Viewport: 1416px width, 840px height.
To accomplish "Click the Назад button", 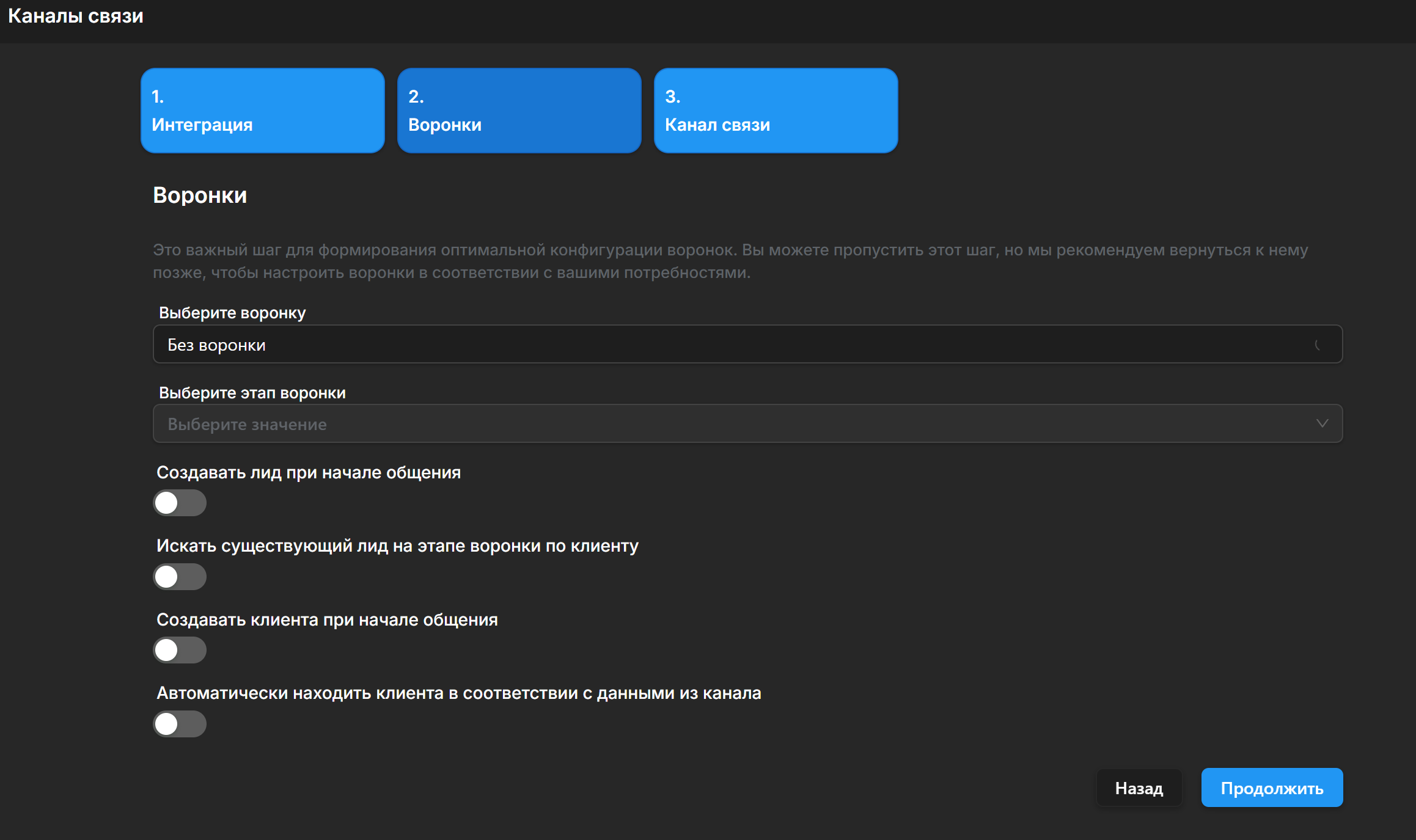I will (1139, 788).
